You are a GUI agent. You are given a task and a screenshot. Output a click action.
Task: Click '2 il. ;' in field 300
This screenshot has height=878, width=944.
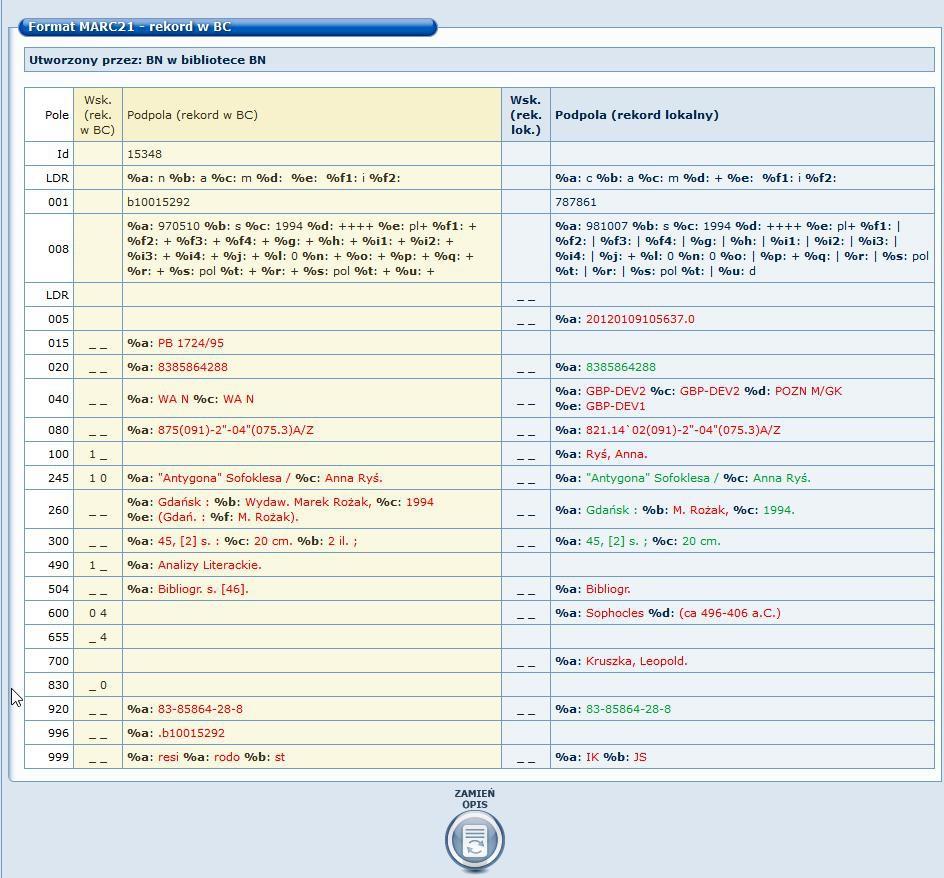(x=343, y=541)
